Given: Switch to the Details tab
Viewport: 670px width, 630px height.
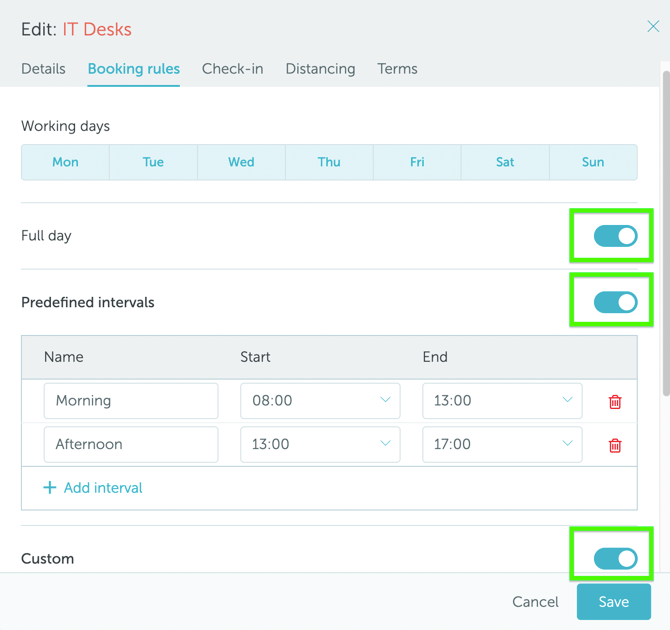Looking at the screenshot, I should point(43,69).
